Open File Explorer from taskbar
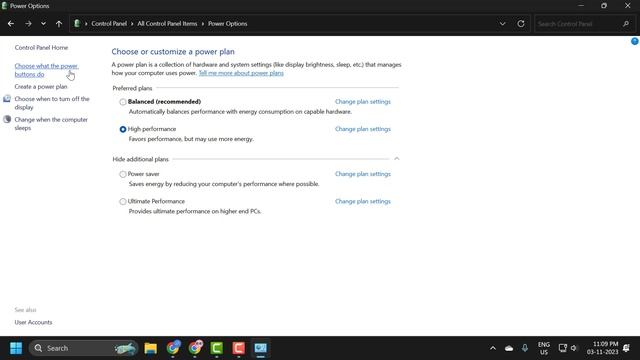The height and width of the screenshot is (360, 640). tap(151, 348)
